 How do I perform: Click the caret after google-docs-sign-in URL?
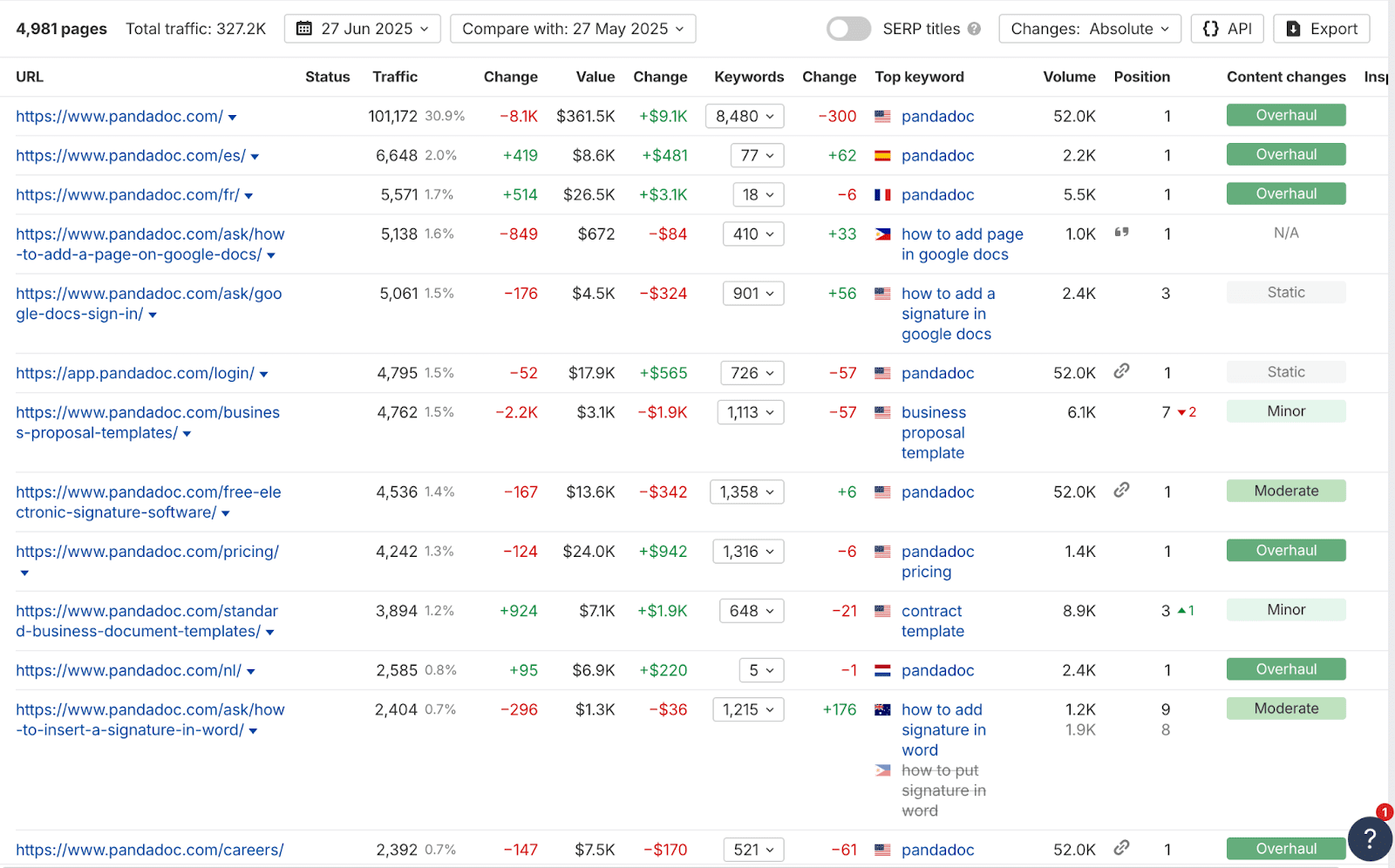click(153, 315)
